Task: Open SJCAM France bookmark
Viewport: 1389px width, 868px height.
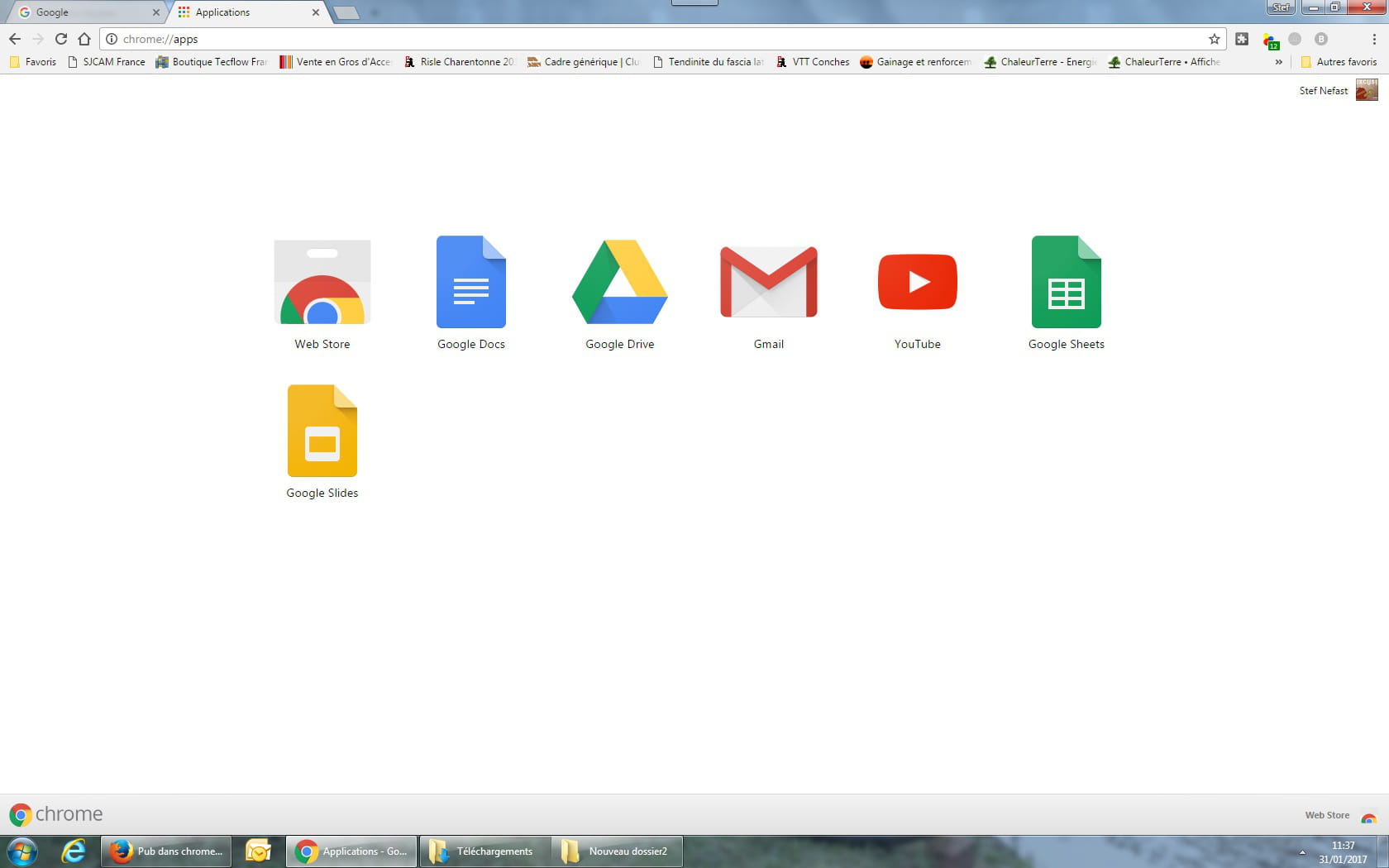Action: pos(106,62)
